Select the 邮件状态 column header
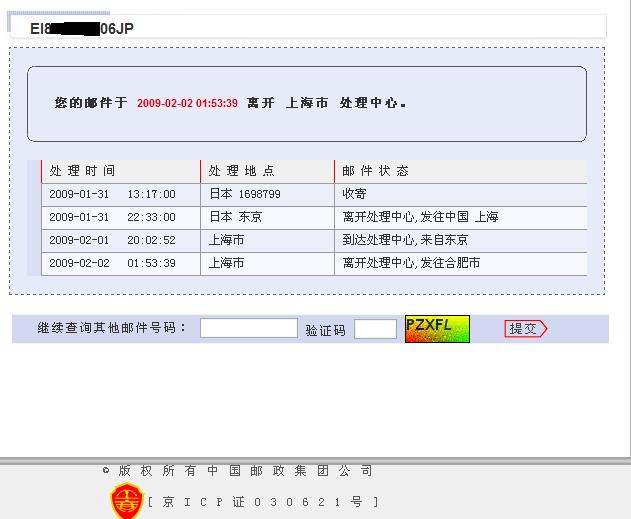The image size is (631, 519). pos(375,171)
